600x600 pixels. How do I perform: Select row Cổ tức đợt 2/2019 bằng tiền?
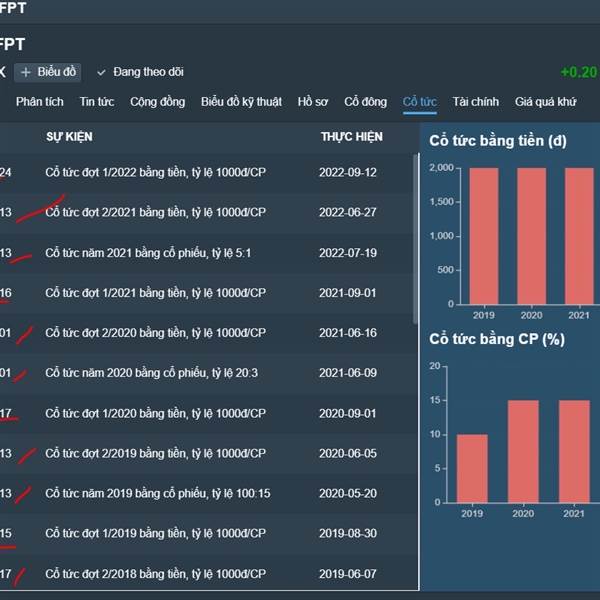tap(206, 453)
